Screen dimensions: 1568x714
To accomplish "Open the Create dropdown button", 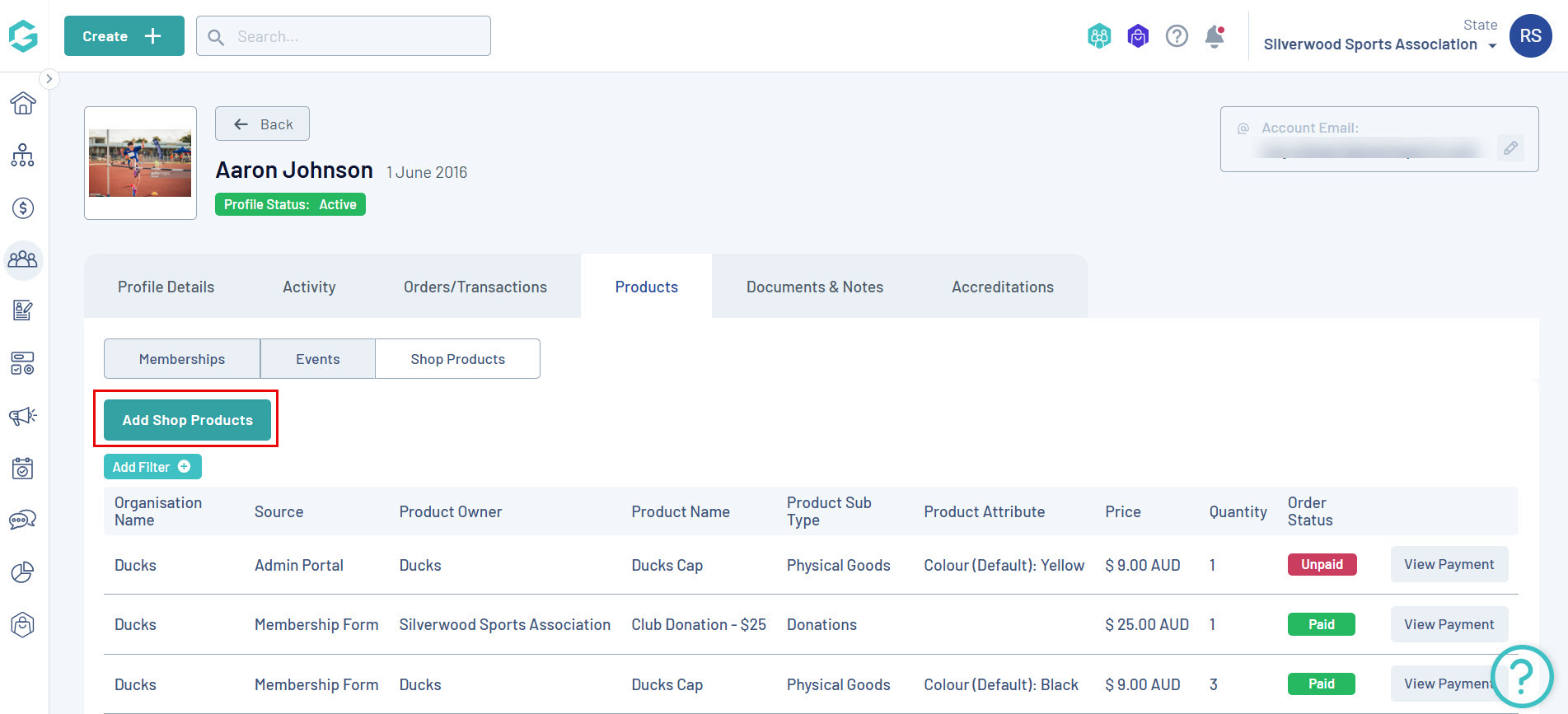I will (x=124, y=36).
